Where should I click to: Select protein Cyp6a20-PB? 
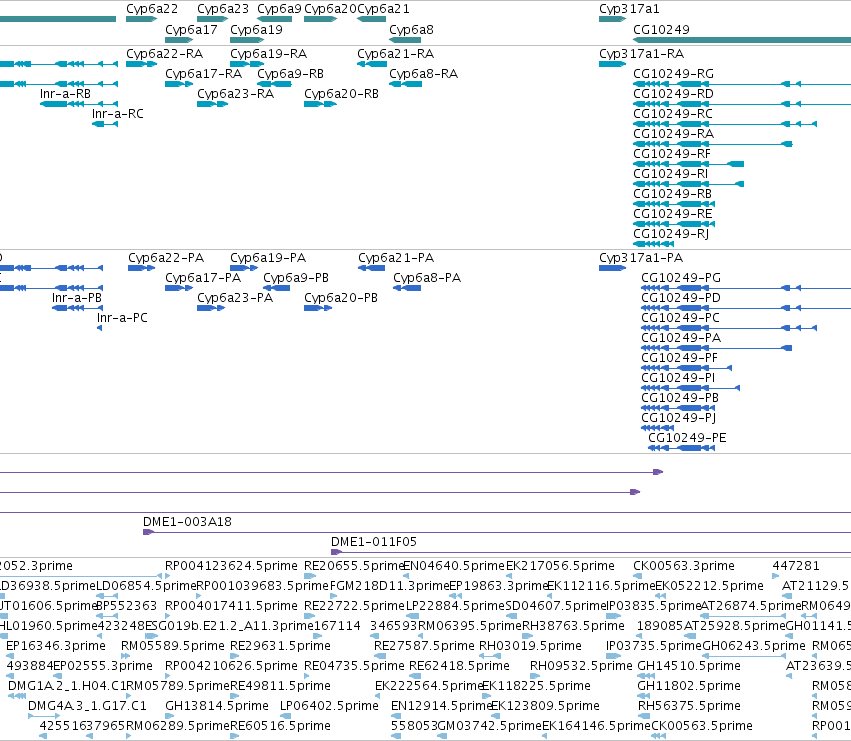tap(317, 308)
